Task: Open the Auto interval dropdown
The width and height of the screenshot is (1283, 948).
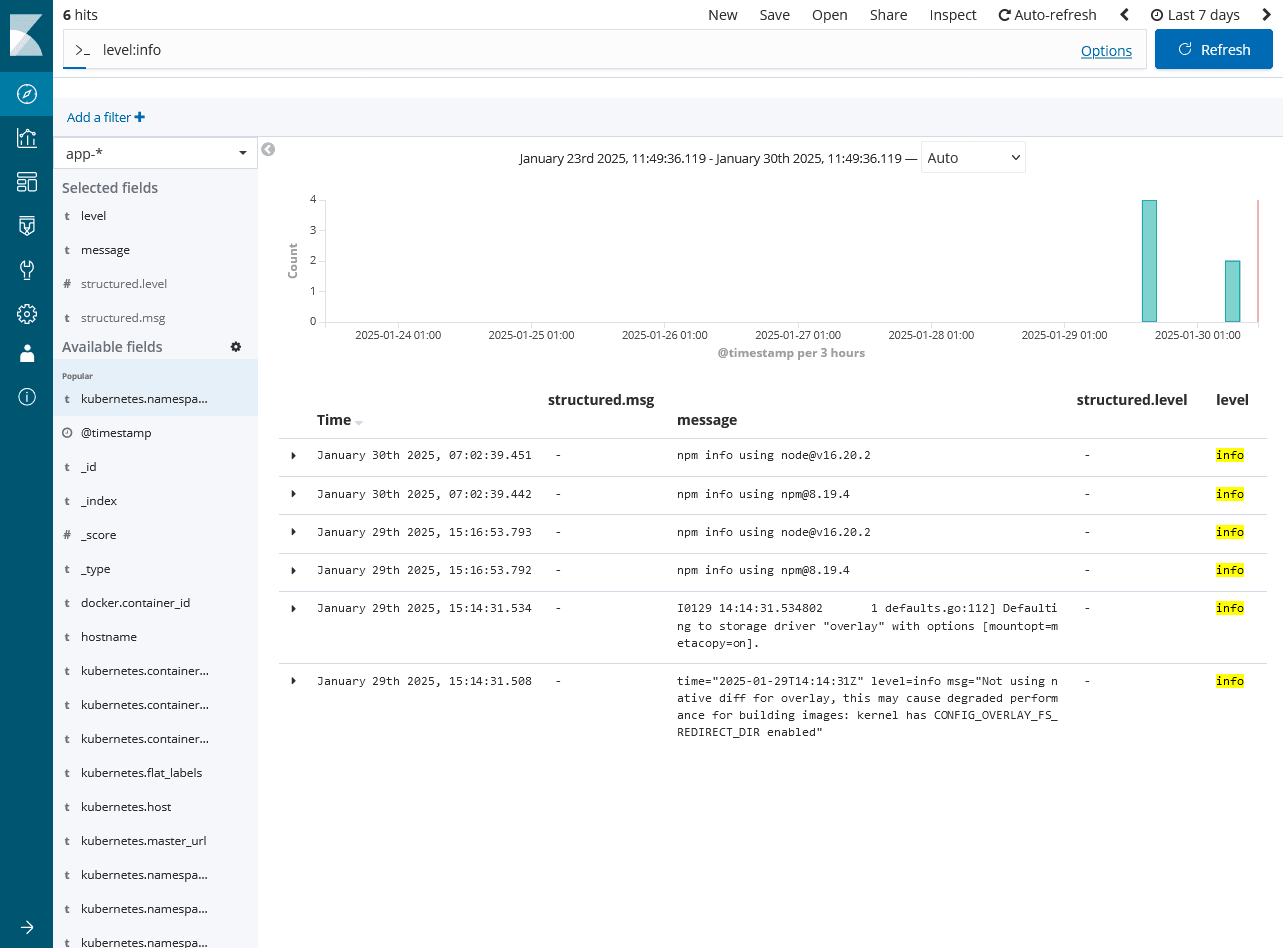Action: click(972, 158)
